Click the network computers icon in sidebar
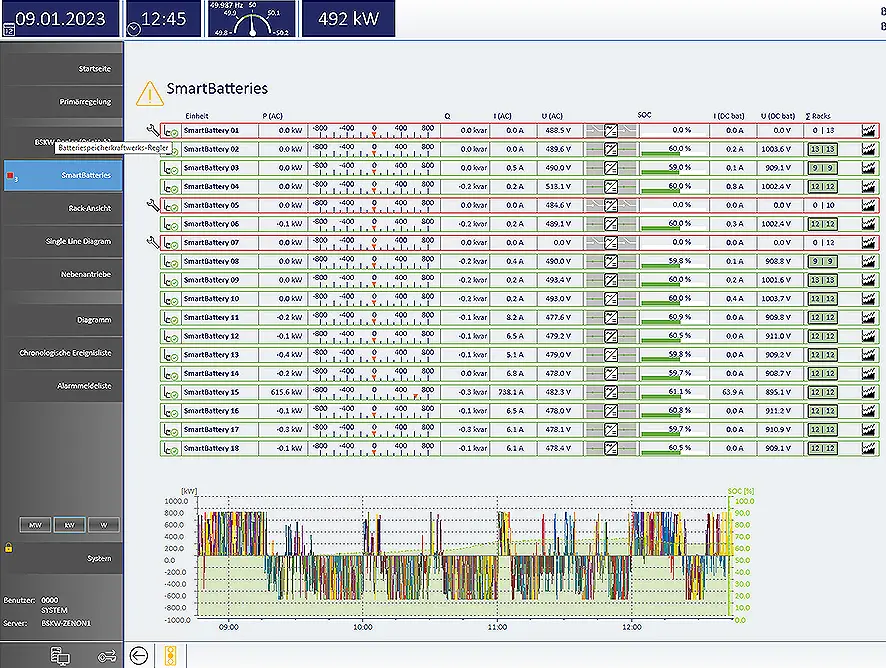 tap(60, 656)
